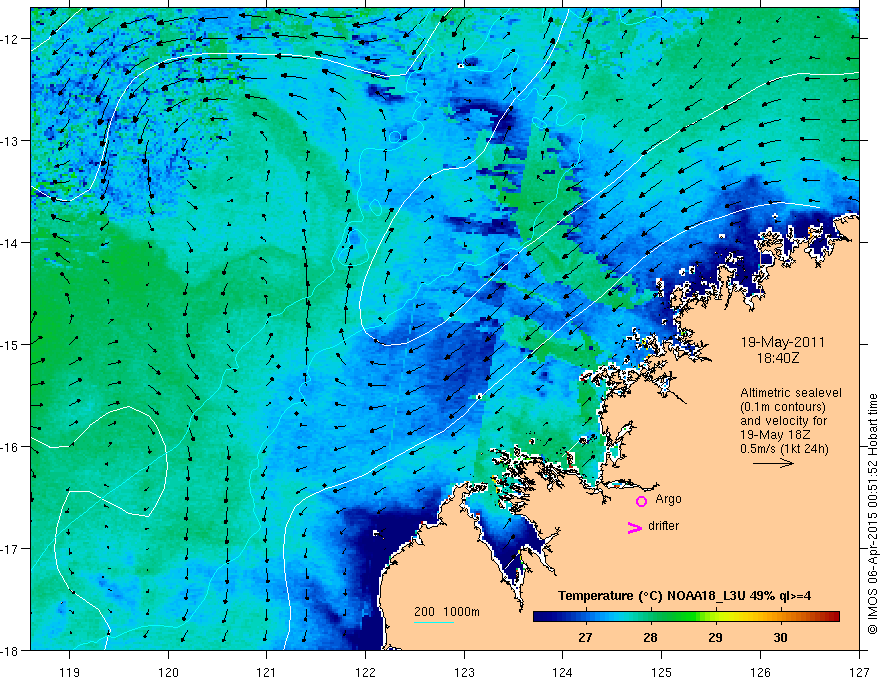Click longitude axis label 121

click(267, 672)
